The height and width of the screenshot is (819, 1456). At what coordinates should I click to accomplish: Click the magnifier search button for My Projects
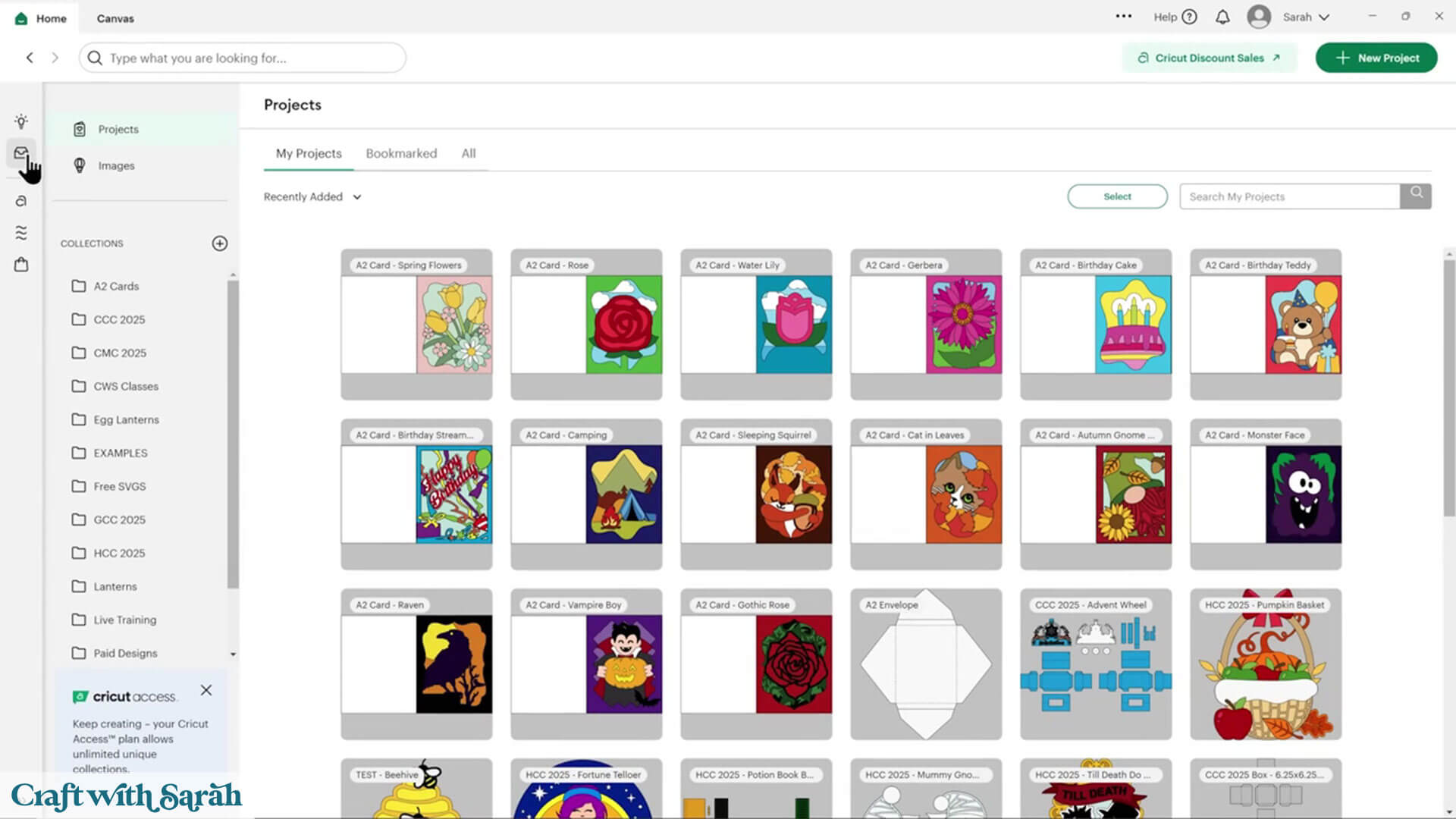pyautogui.click(x=1416, y=196)
